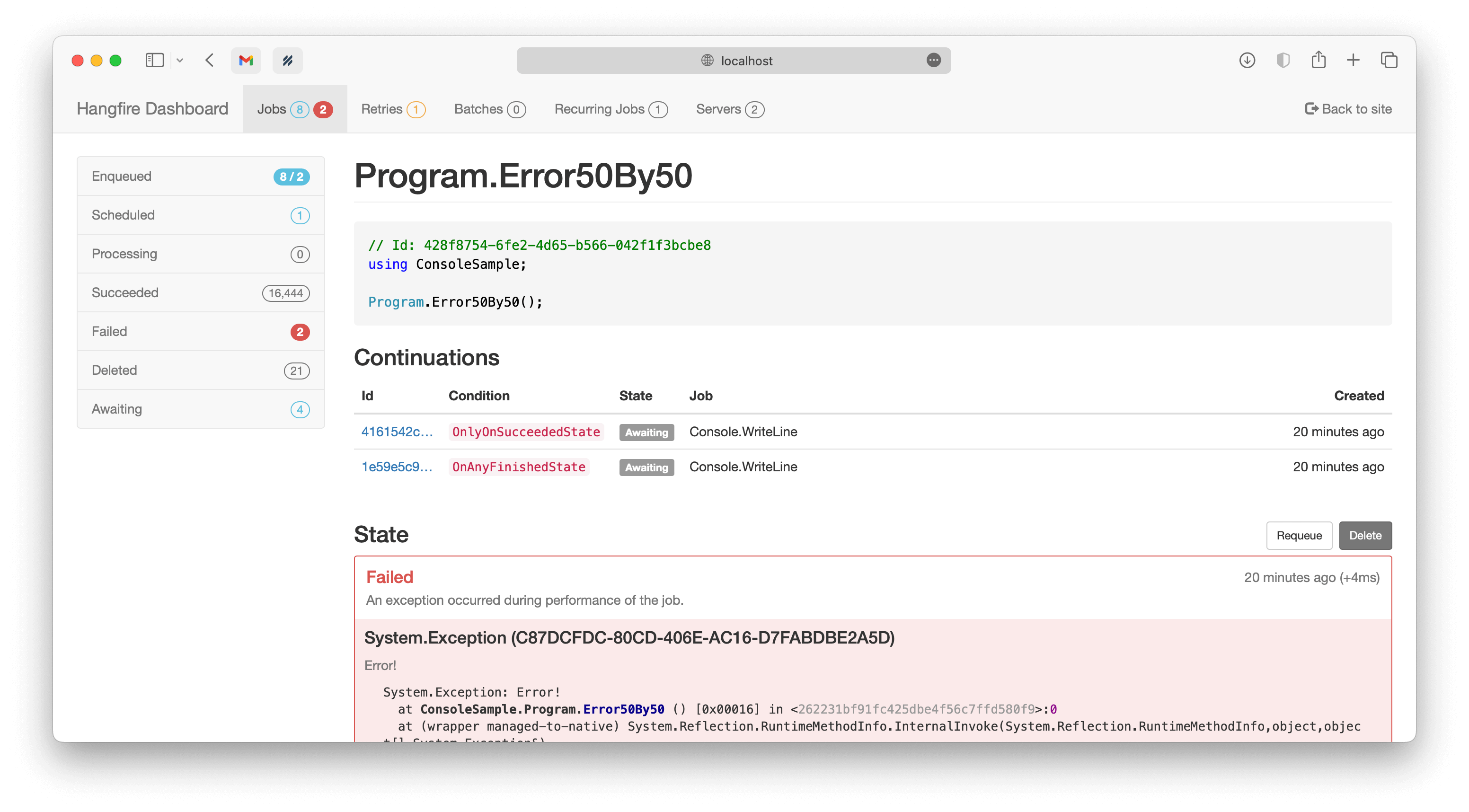Screen dimensions: 1469x812
Task: Requeue the failed job
Action: pos(1299,536)
